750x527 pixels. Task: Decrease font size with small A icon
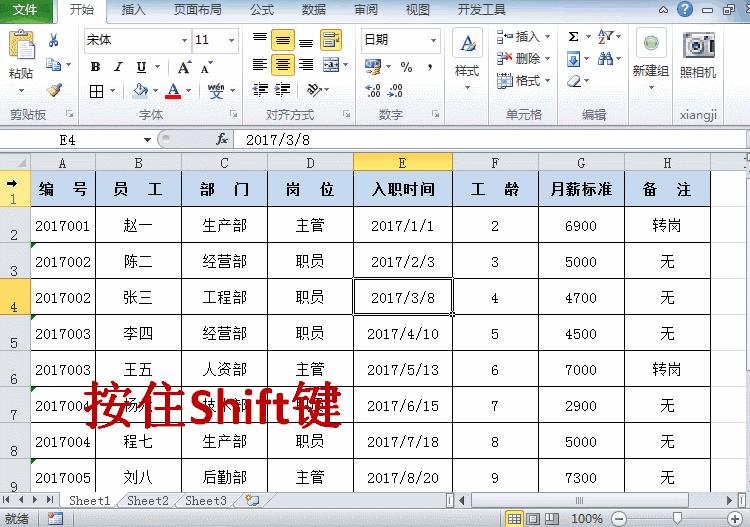pos(206,67)
